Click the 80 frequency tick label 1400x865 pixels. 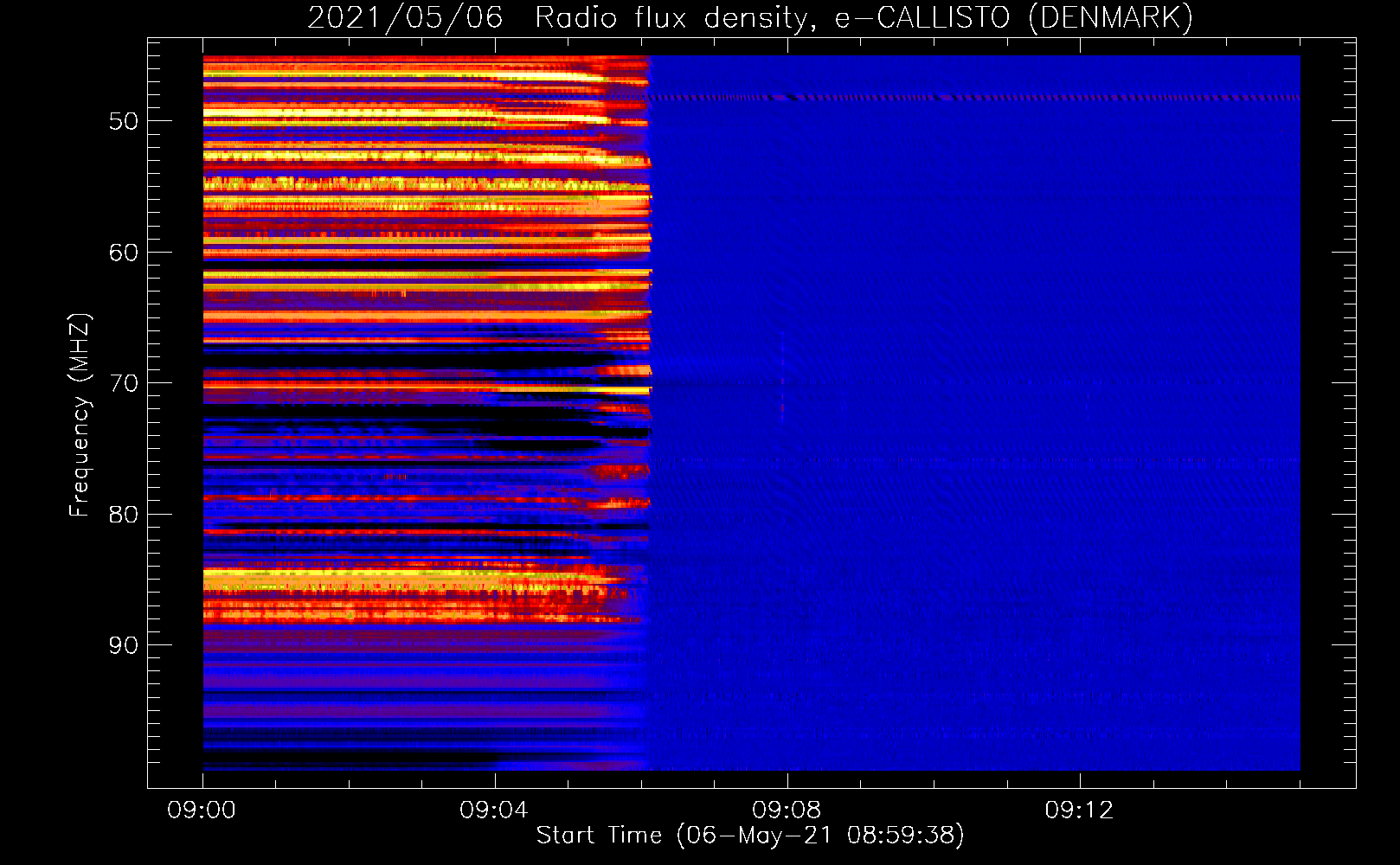(123, 515)
